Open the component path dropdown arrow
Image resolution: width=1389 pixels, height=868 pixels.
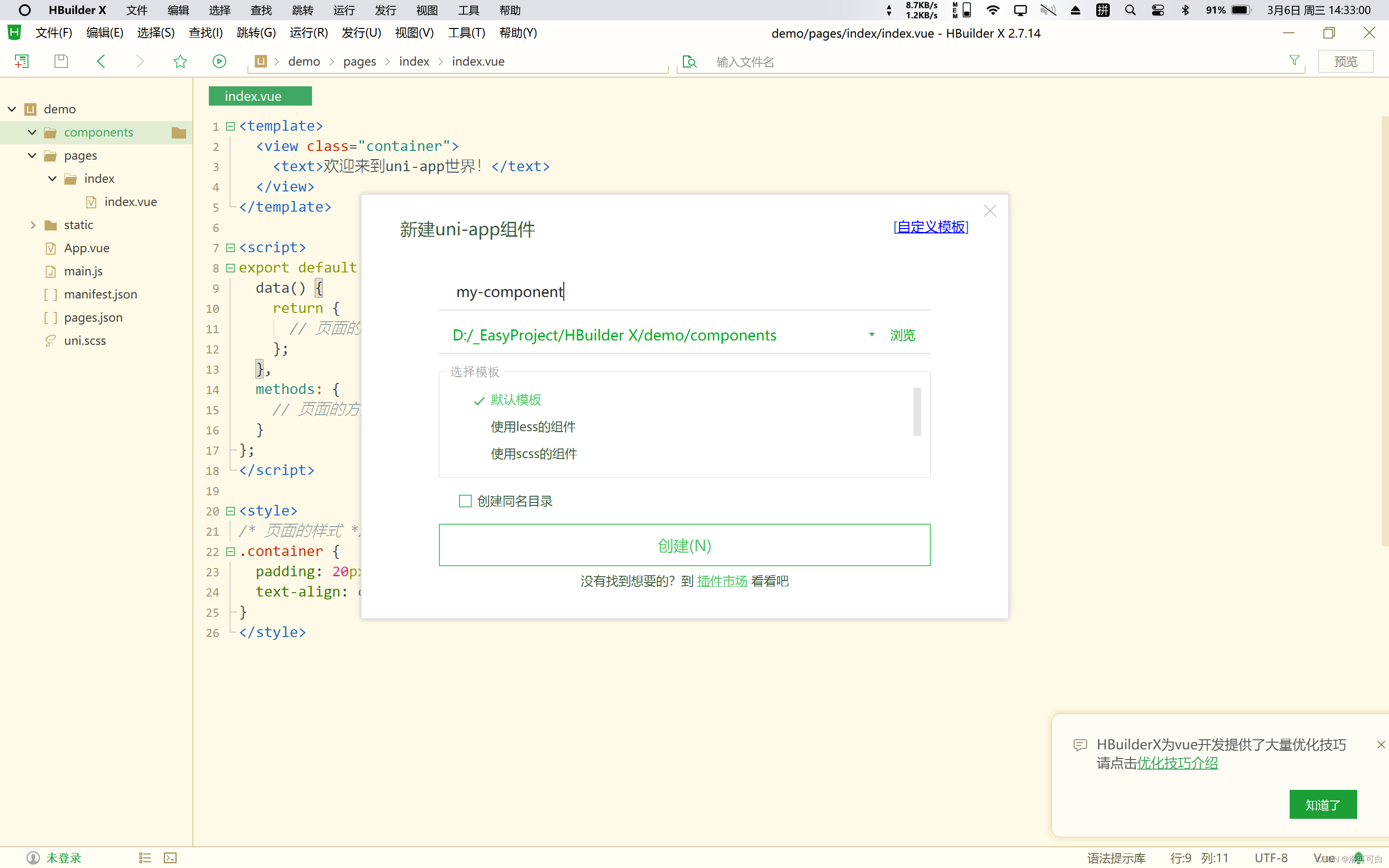point(872,335)
